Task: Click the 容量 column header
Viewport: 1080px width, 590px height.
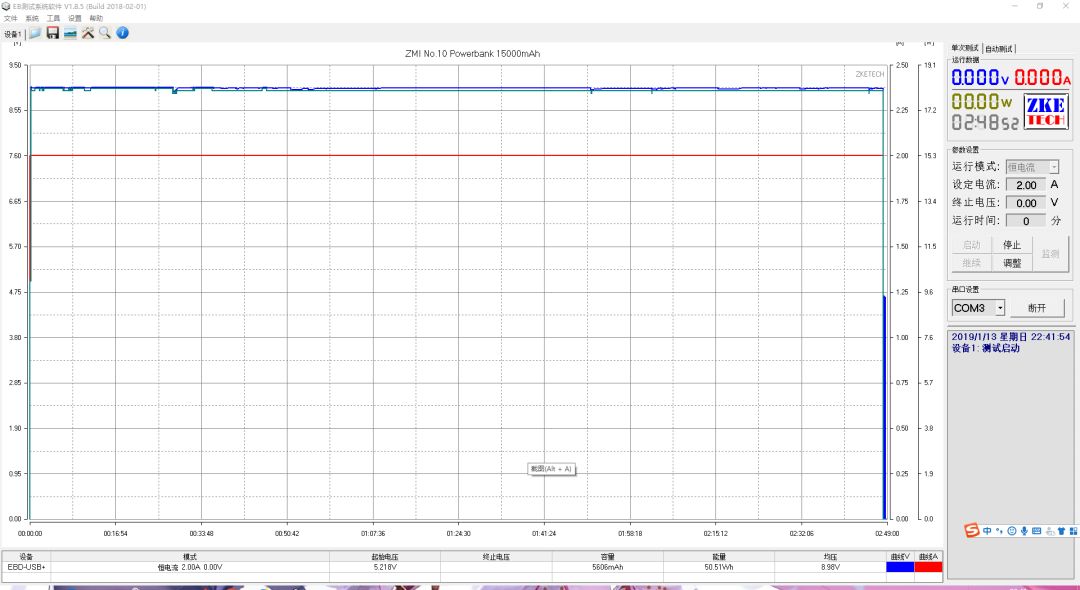Action: point(608,557)
